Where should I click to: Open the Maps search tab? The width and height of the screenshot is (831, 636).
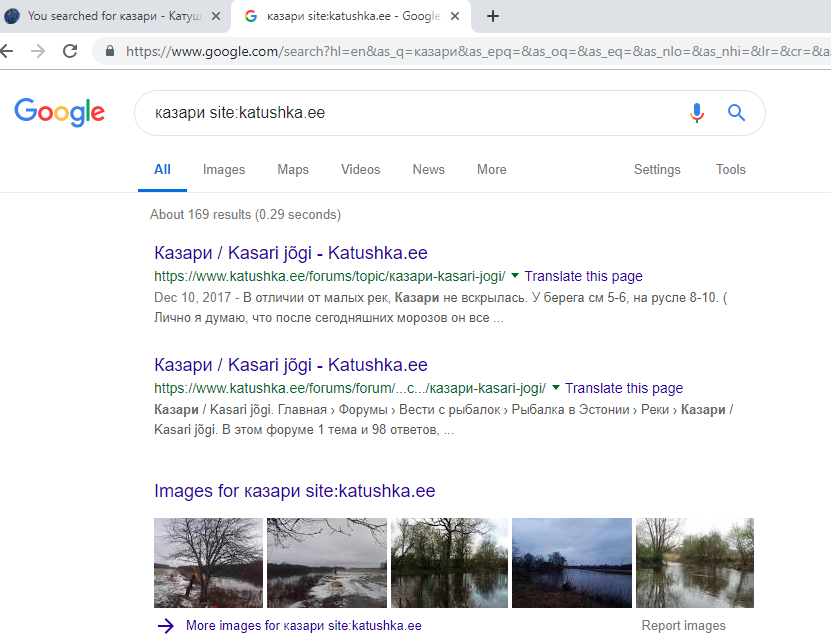(293, 170)
